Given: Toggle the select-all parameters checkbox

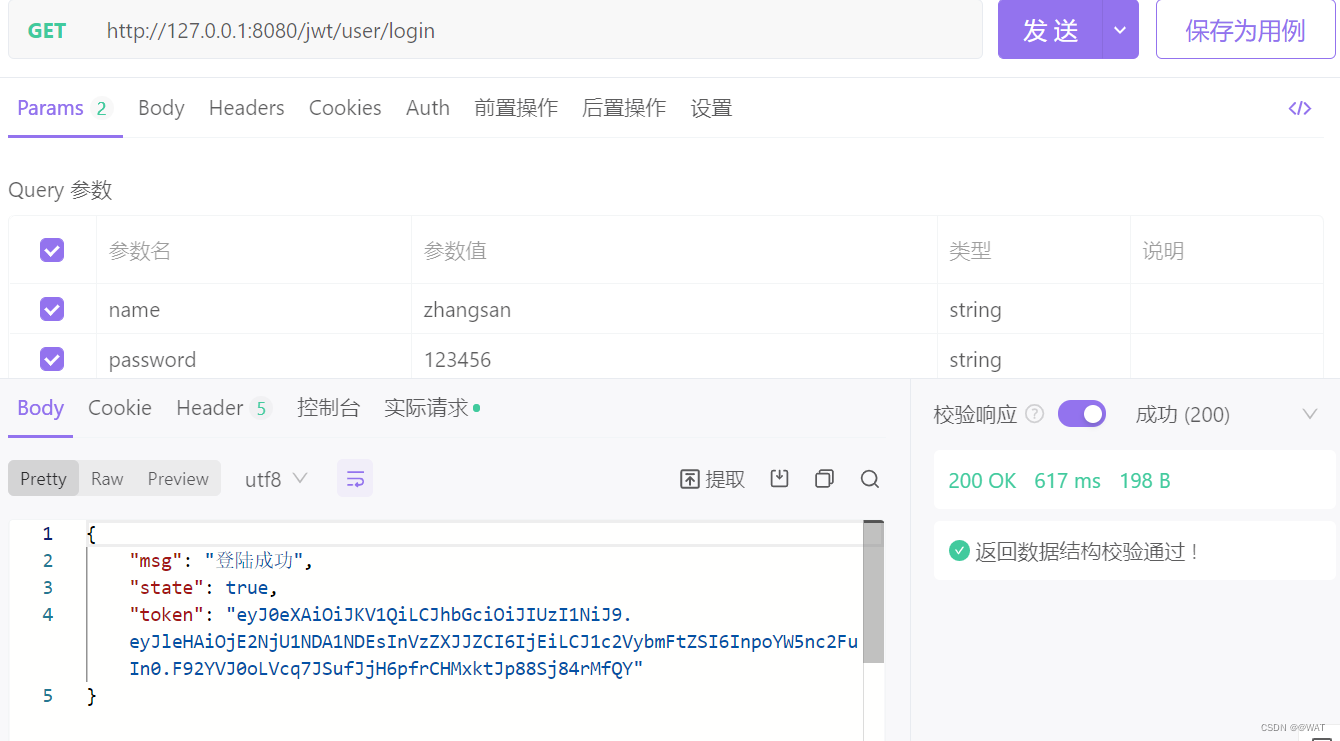Looking at the screenshot, I should click(x=52, y=250).
